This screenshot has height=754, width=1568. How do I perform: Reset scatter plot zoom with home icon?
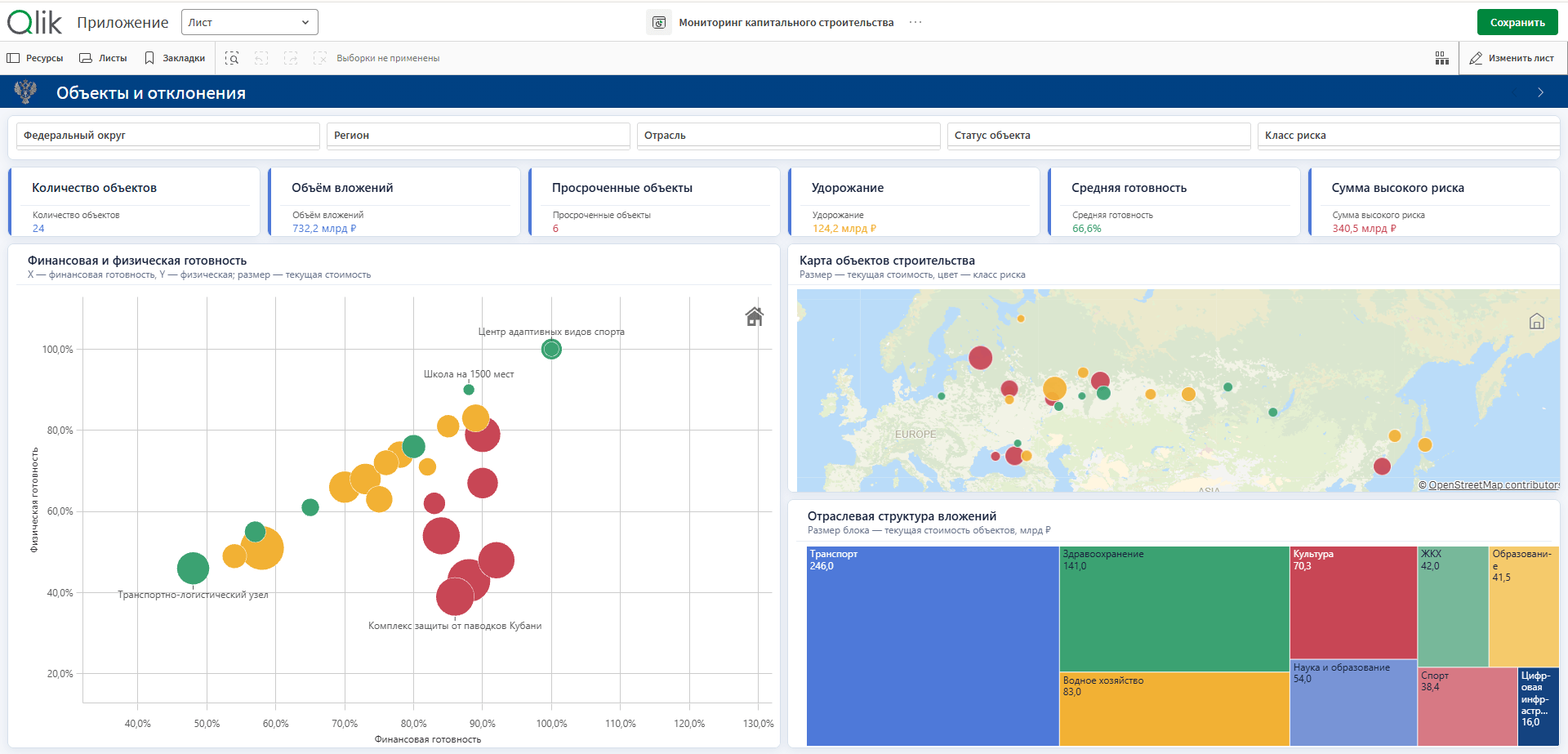[755, 316]
